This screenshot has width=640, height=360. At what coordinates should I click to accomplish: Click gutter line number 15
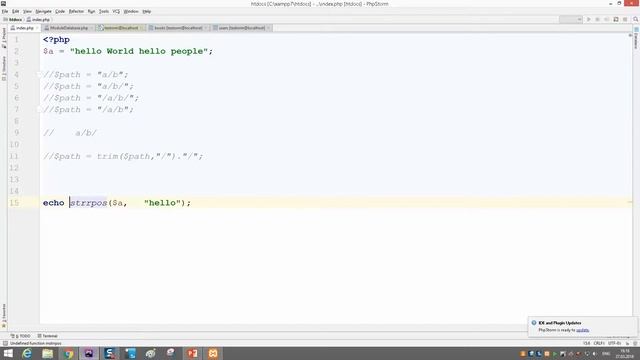point(14,203)
